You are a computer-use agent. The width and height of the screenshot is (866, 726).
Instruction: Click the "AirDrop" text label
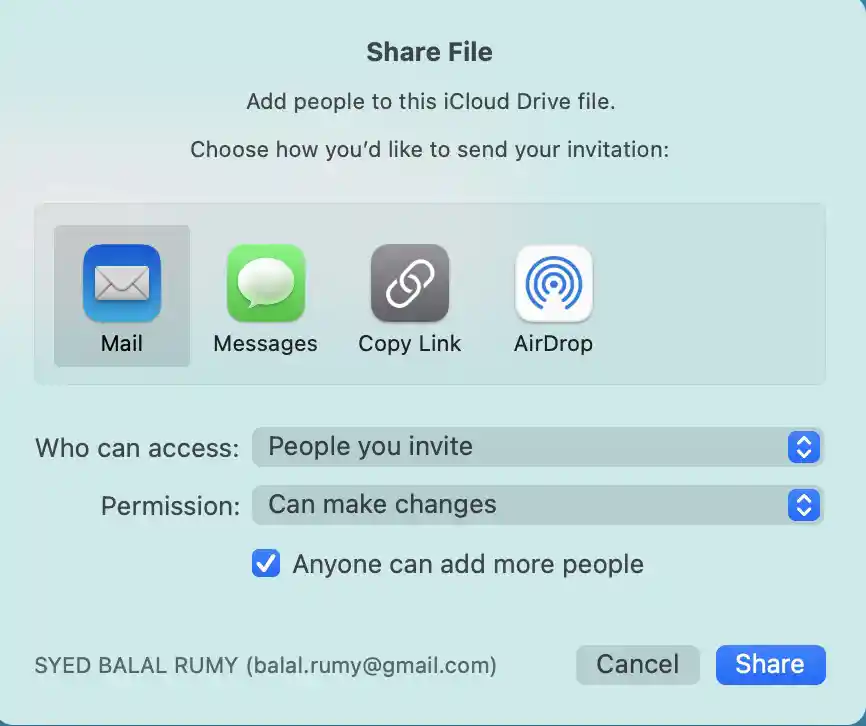(553, 344)
